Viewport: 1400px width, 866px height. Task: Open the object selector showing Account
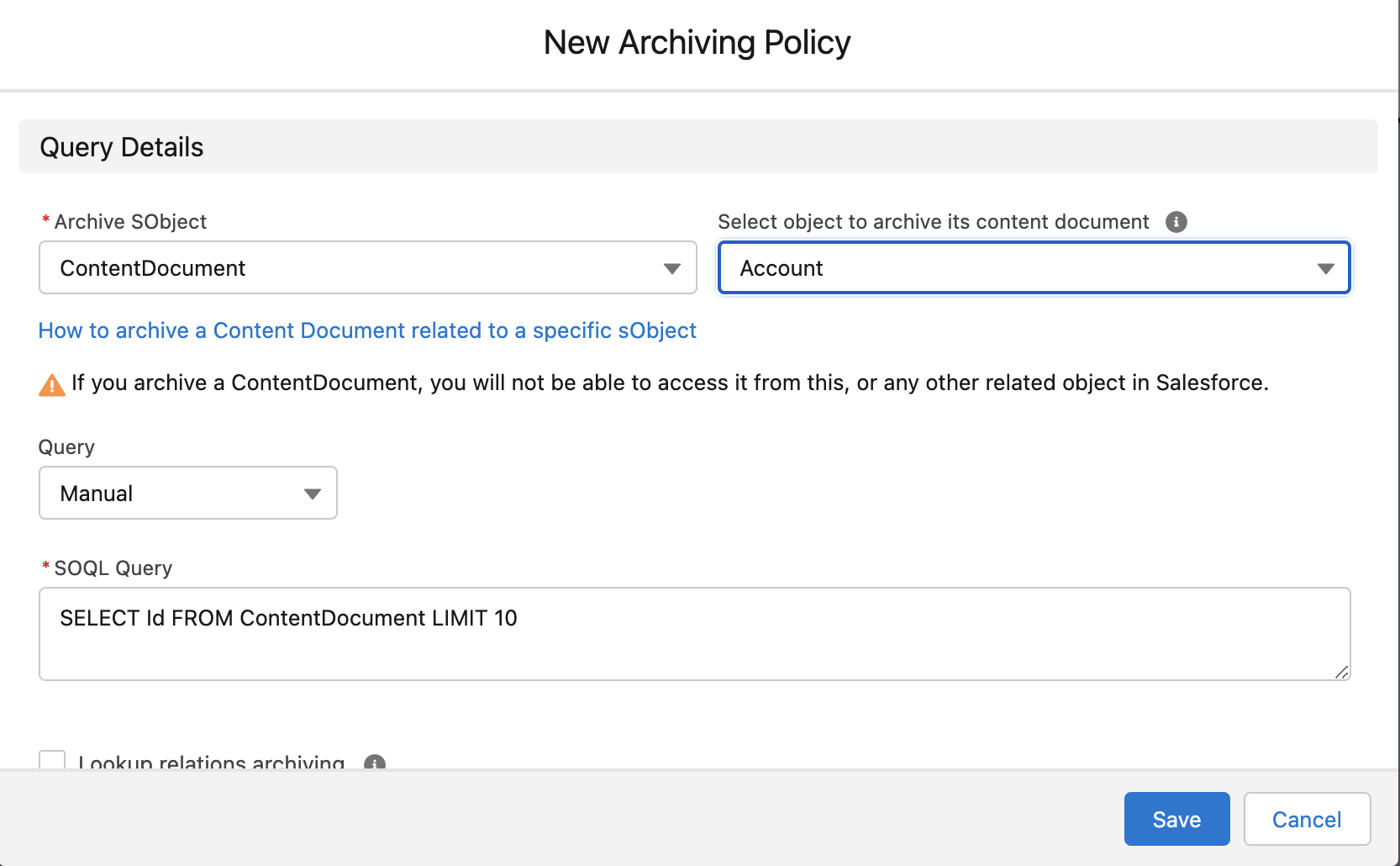coord(1034,267)
